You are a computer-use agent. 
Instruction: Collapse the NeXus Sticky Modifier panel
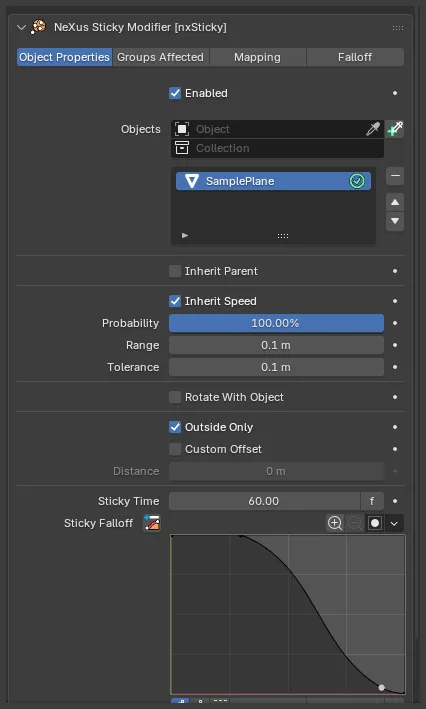pos(21,28)
